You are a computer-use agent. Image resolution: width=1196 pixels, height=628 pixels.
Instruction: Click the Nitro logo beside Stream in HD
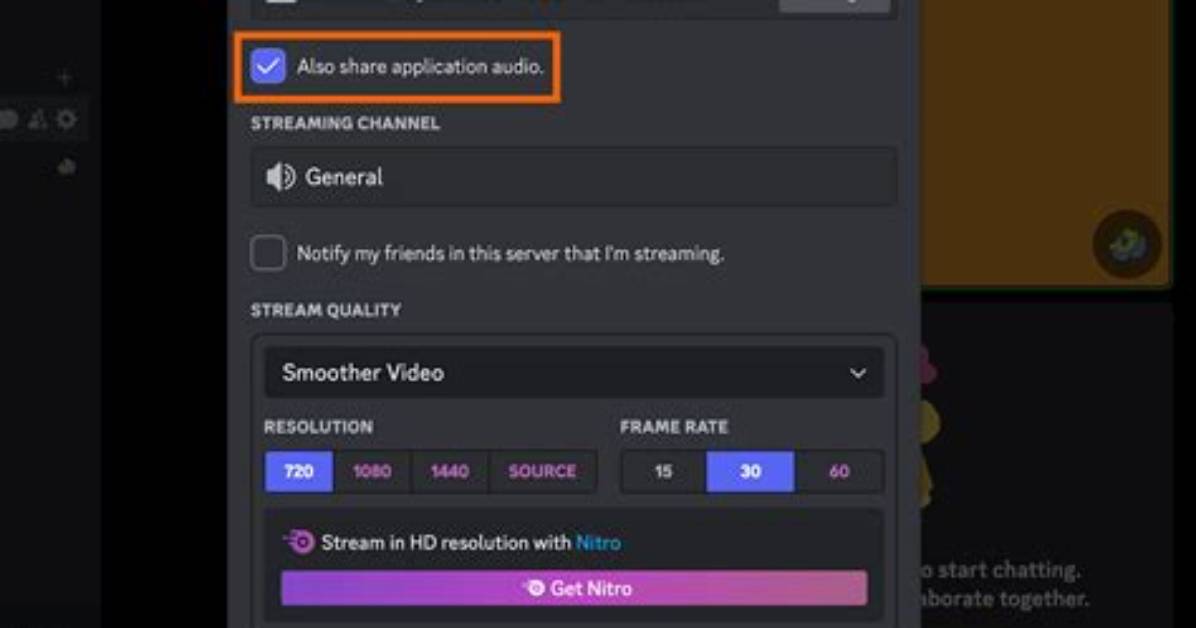pyautogui.click(x=299, y=542)
